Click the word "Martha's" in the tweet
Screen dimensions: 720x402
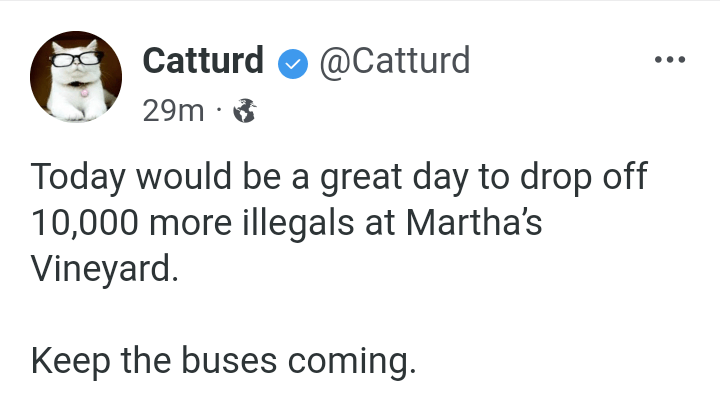pyautogui.click(x=474, y=224)
